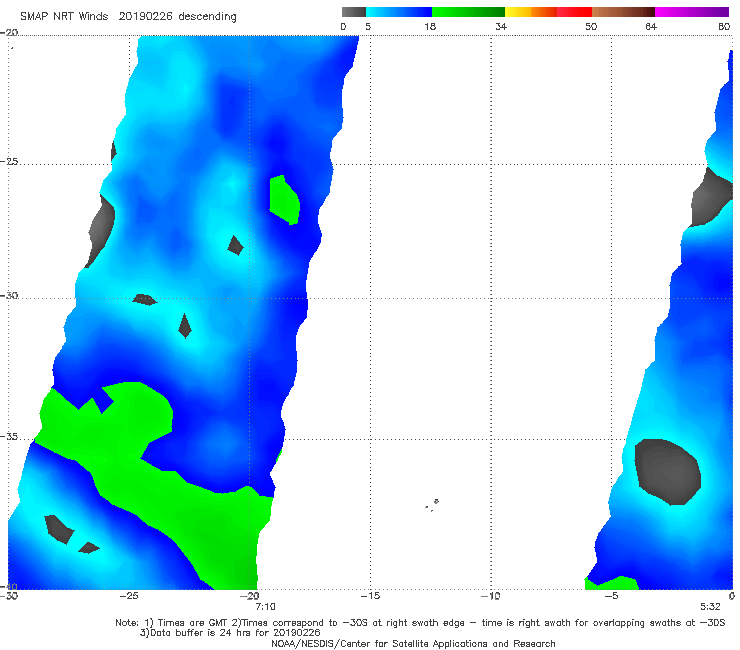
Task: Click the 'Data buffer is 24 hrs' footnote
Action: pyautogui.click(x=230, y=633)
